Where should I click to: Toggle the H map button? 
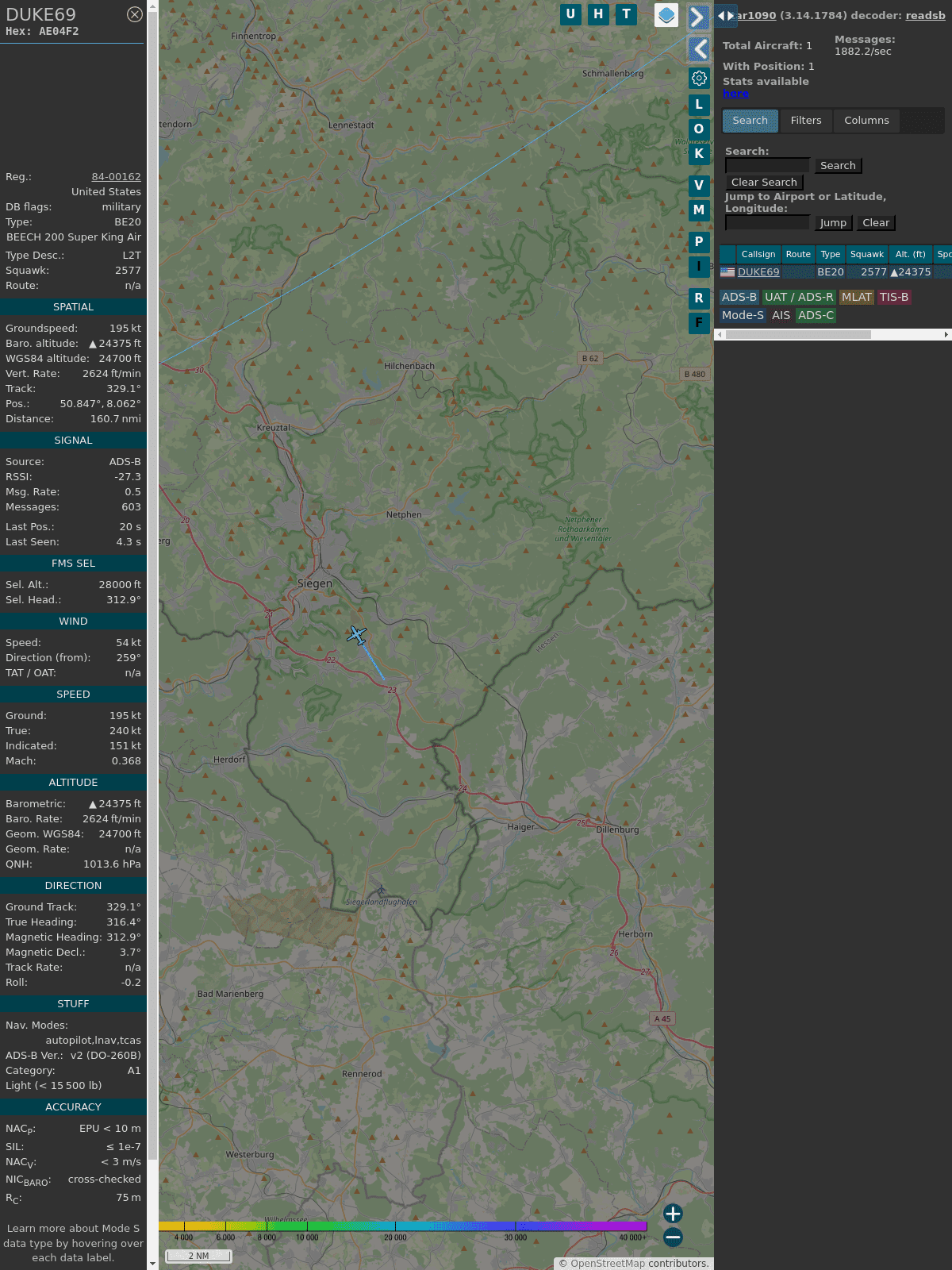(598, 14)
